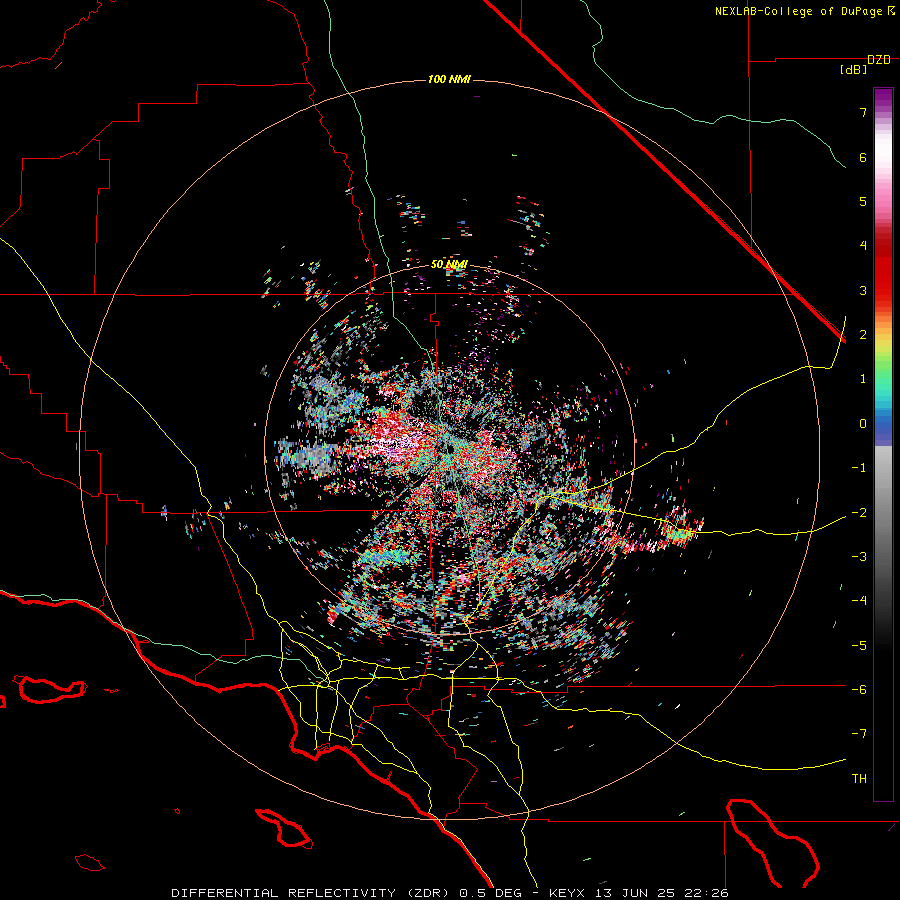Click the ZDR color scale bar
The width and height of the screenshot is (900, 900).
[883, 444]
